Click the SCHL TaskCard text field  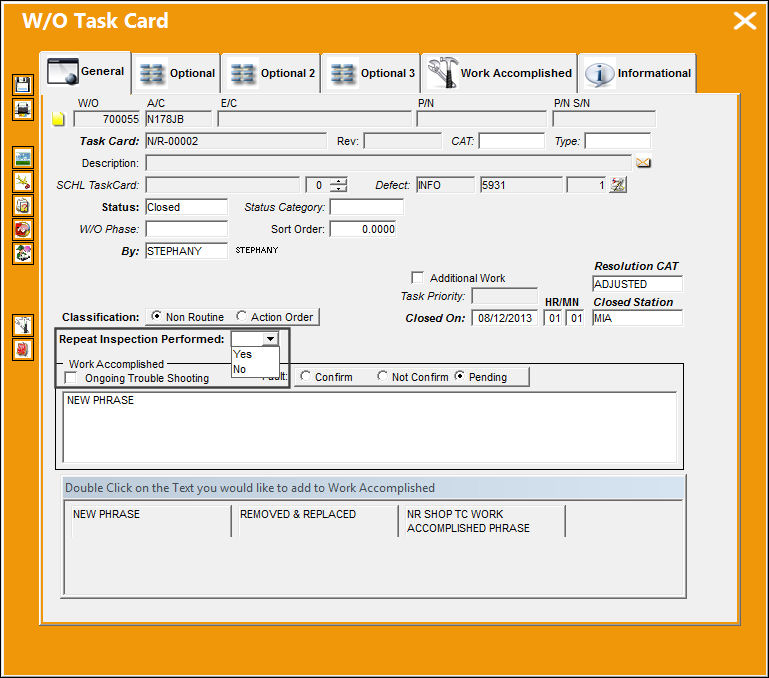click(x=222, y=185)
